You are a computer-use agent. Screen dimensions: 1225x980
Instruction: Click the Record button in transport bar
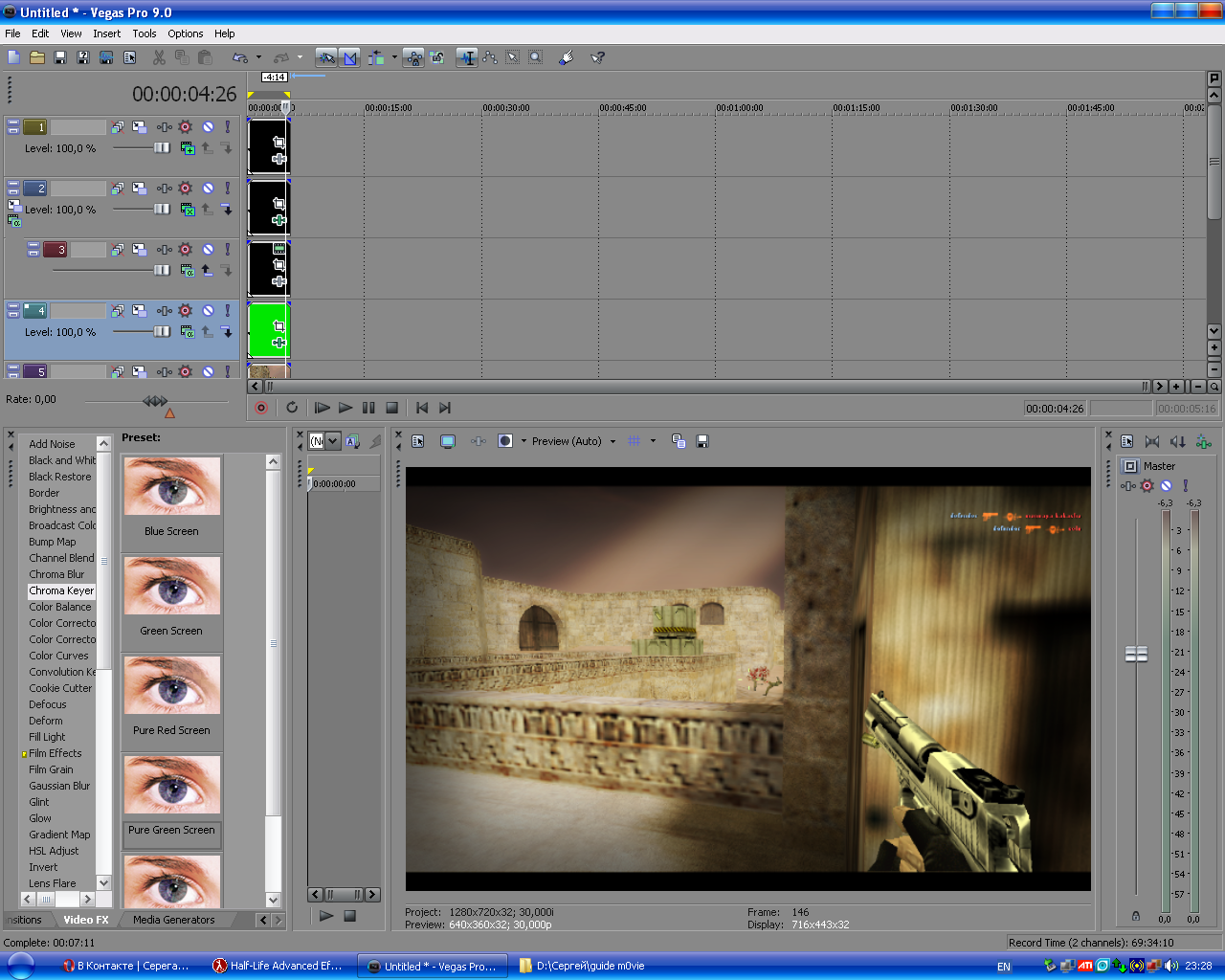tap(260, 408)
